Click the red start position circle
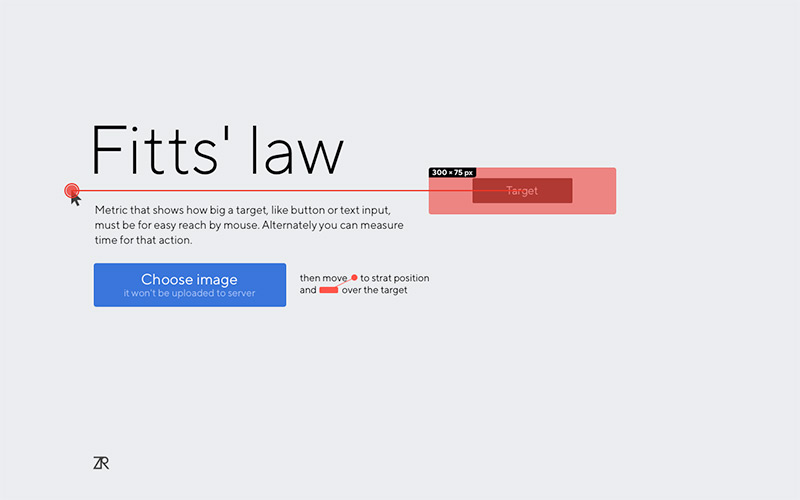 72,191
